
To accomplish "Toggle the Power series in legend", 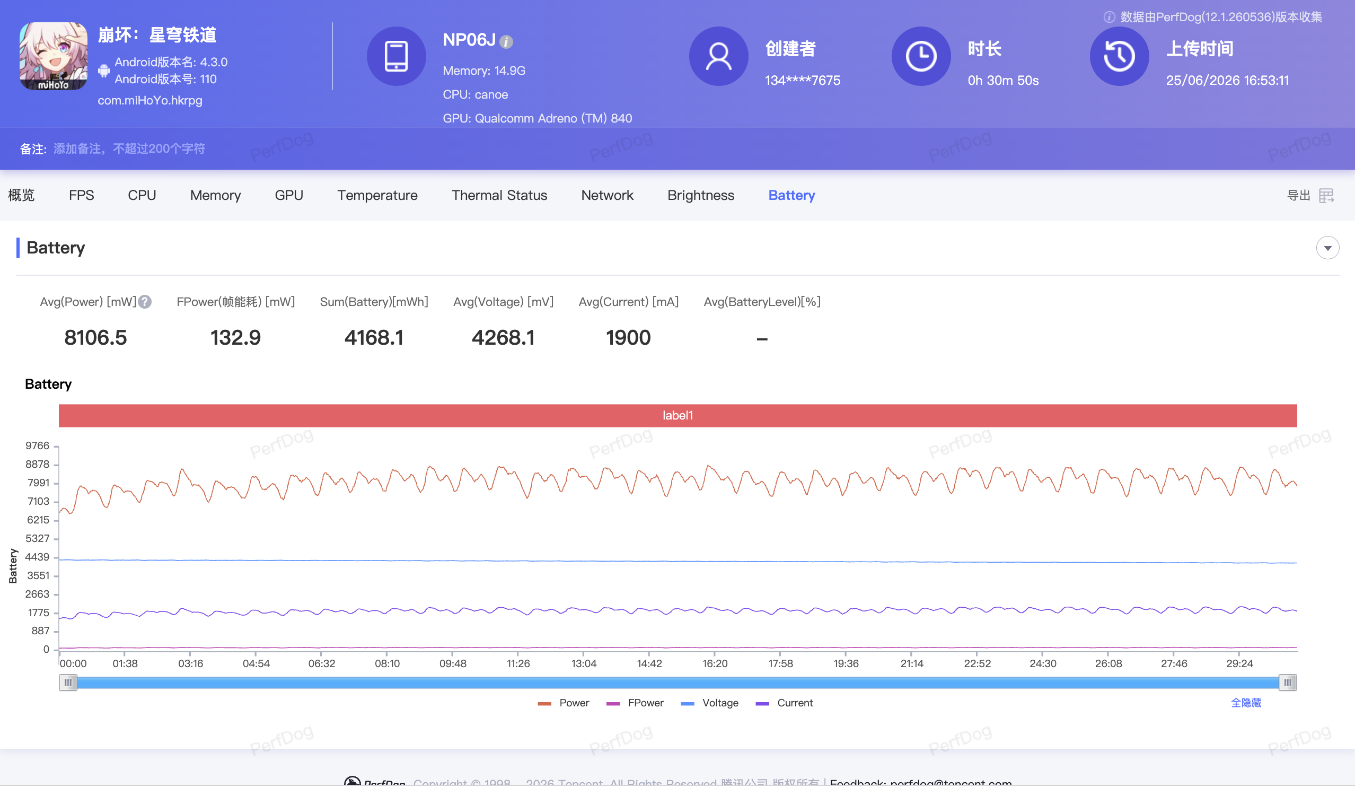I will [564, 703].
